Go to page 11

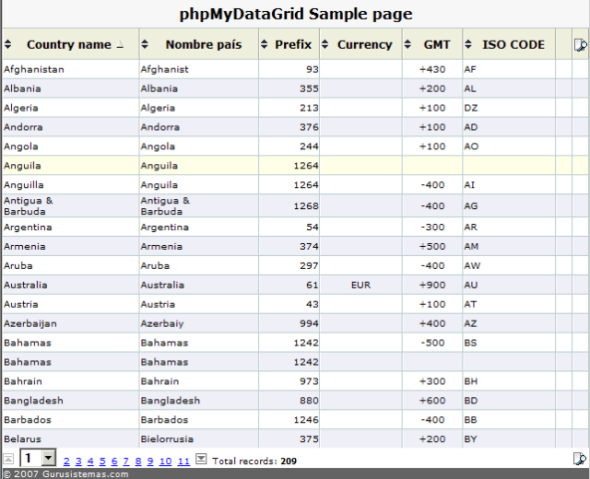(184, 461)
